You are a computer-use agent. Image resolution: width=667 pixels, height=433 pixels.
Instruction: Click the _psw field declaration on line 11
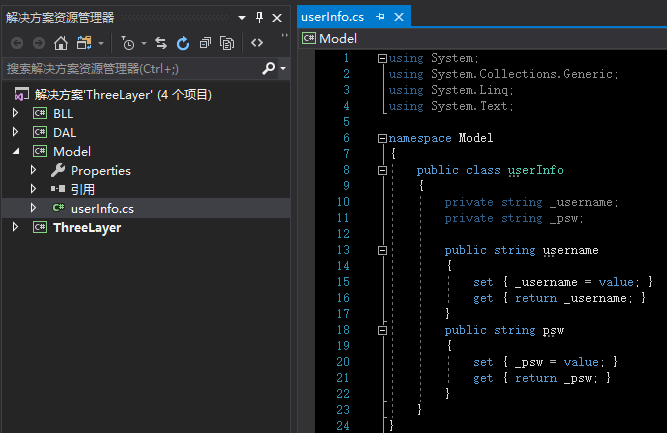pyautogui.click(x=564, y=218)
